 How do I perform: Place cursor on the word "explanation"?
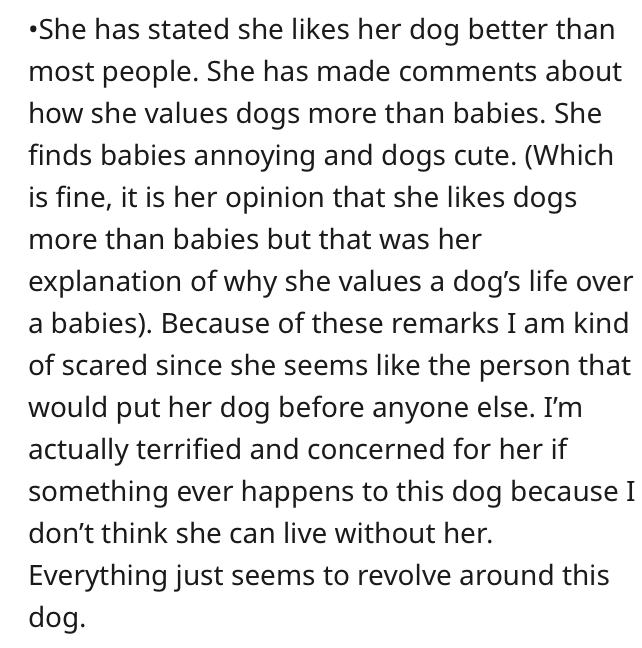[x=113, y=281]
